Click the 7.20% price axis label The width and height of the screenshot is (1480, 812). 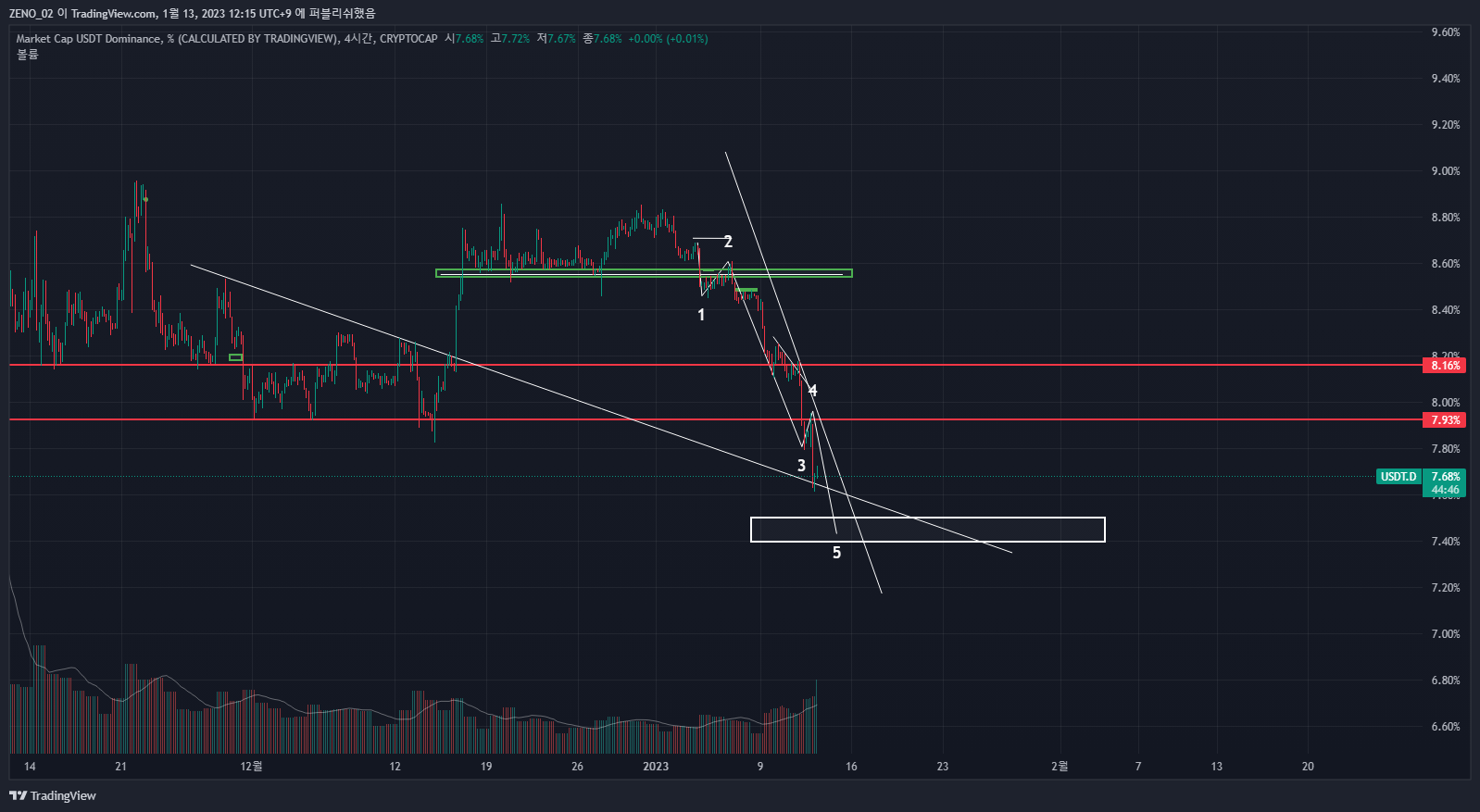(1445, 588)
